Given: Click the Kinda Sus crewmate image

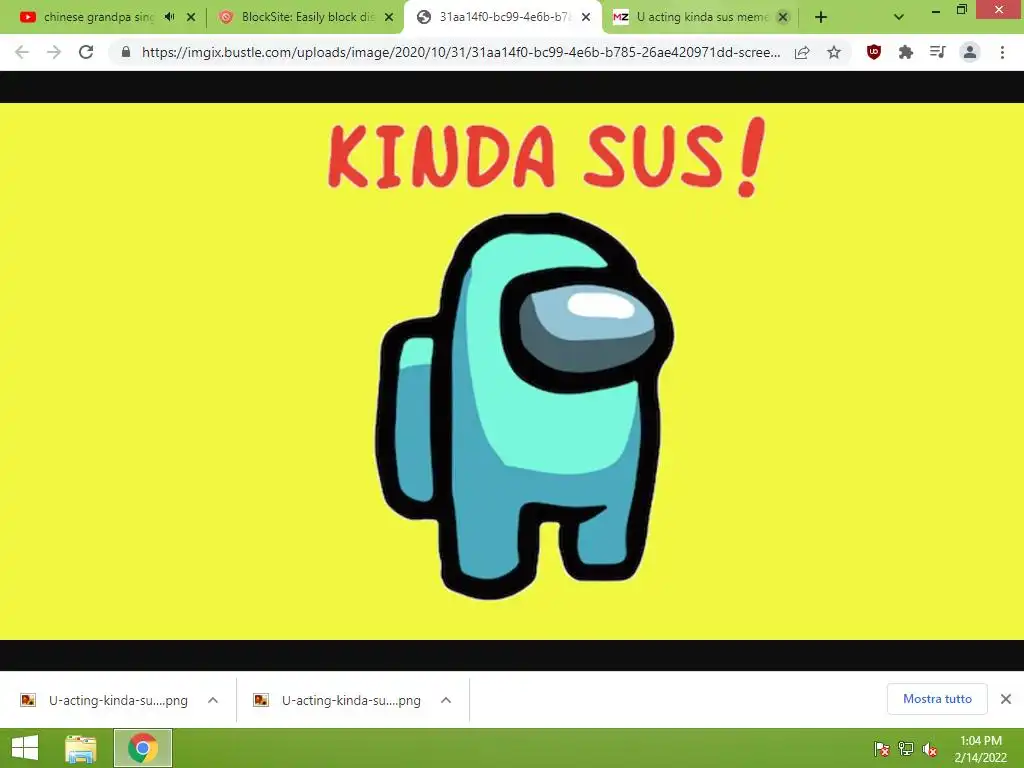Looking at the screenshot, I should tap(512, 371).
